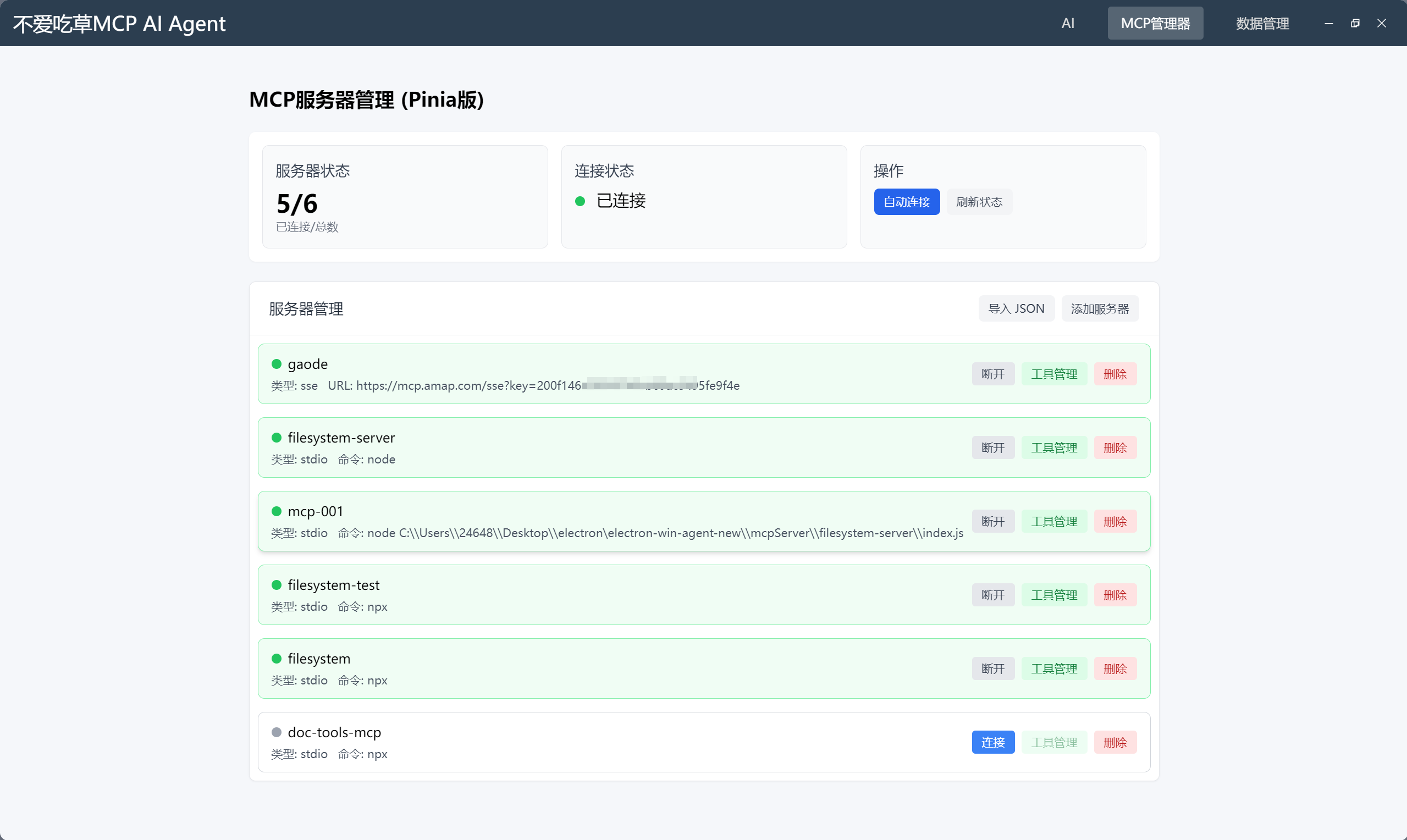
Task: Click the 自动连接 button
Action: coord(907,202)
